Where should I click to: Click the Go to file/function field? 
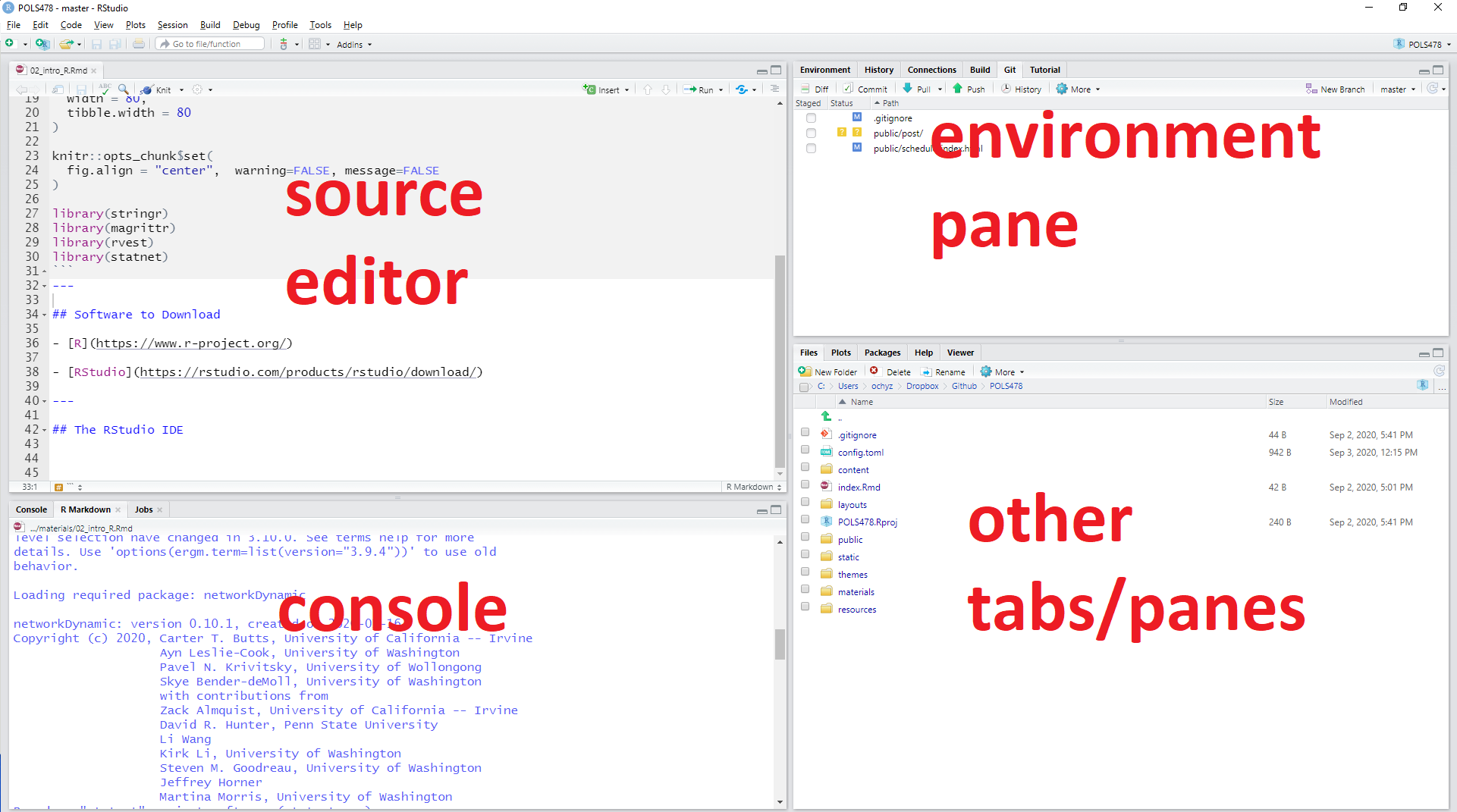click(x=210, y=44)
